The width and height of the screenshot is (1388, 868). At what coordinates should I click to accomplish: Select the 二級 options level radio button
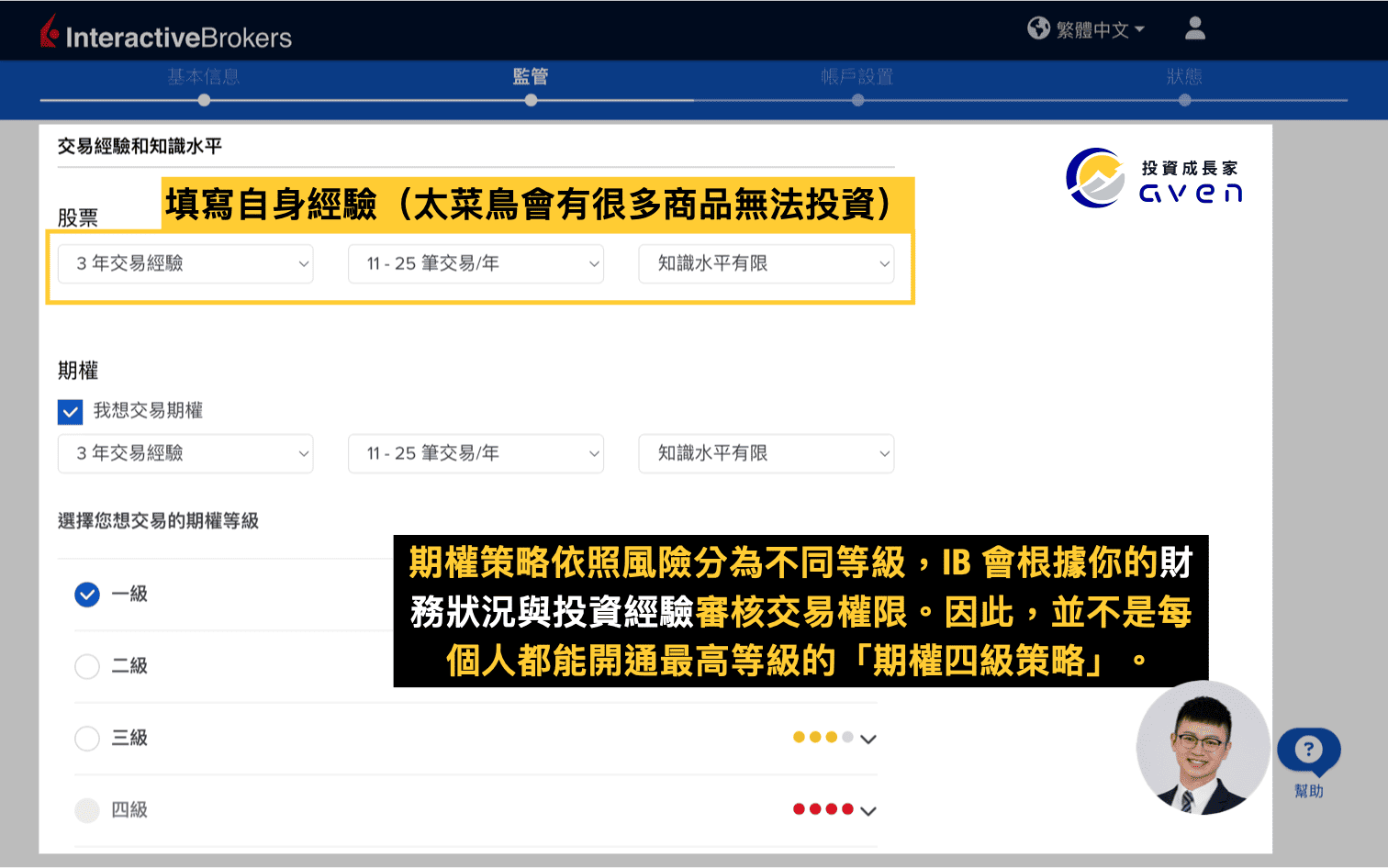(x=86, y=666)
